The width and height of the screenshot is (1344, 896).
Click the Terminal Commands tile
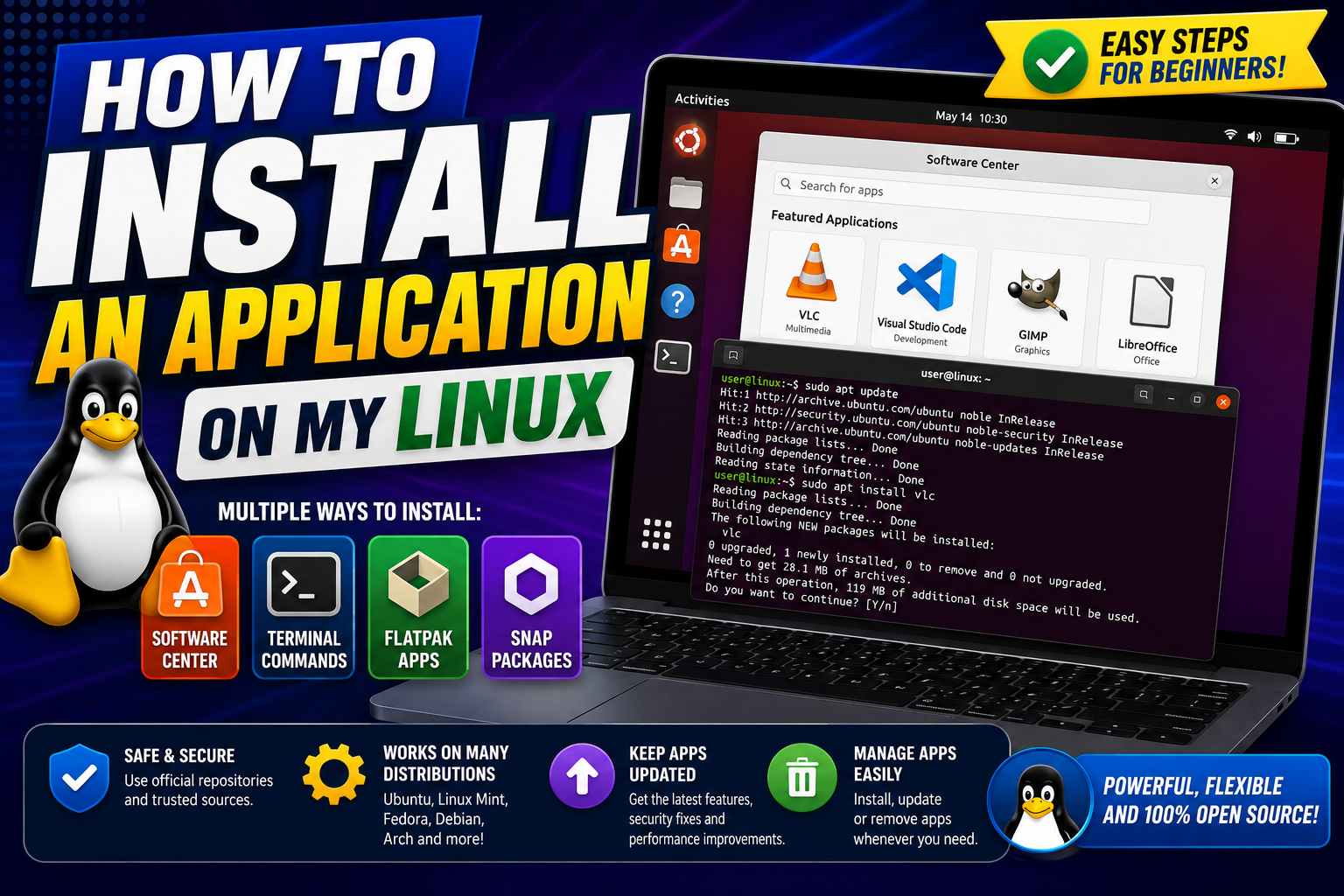click(x=304, y=607)
